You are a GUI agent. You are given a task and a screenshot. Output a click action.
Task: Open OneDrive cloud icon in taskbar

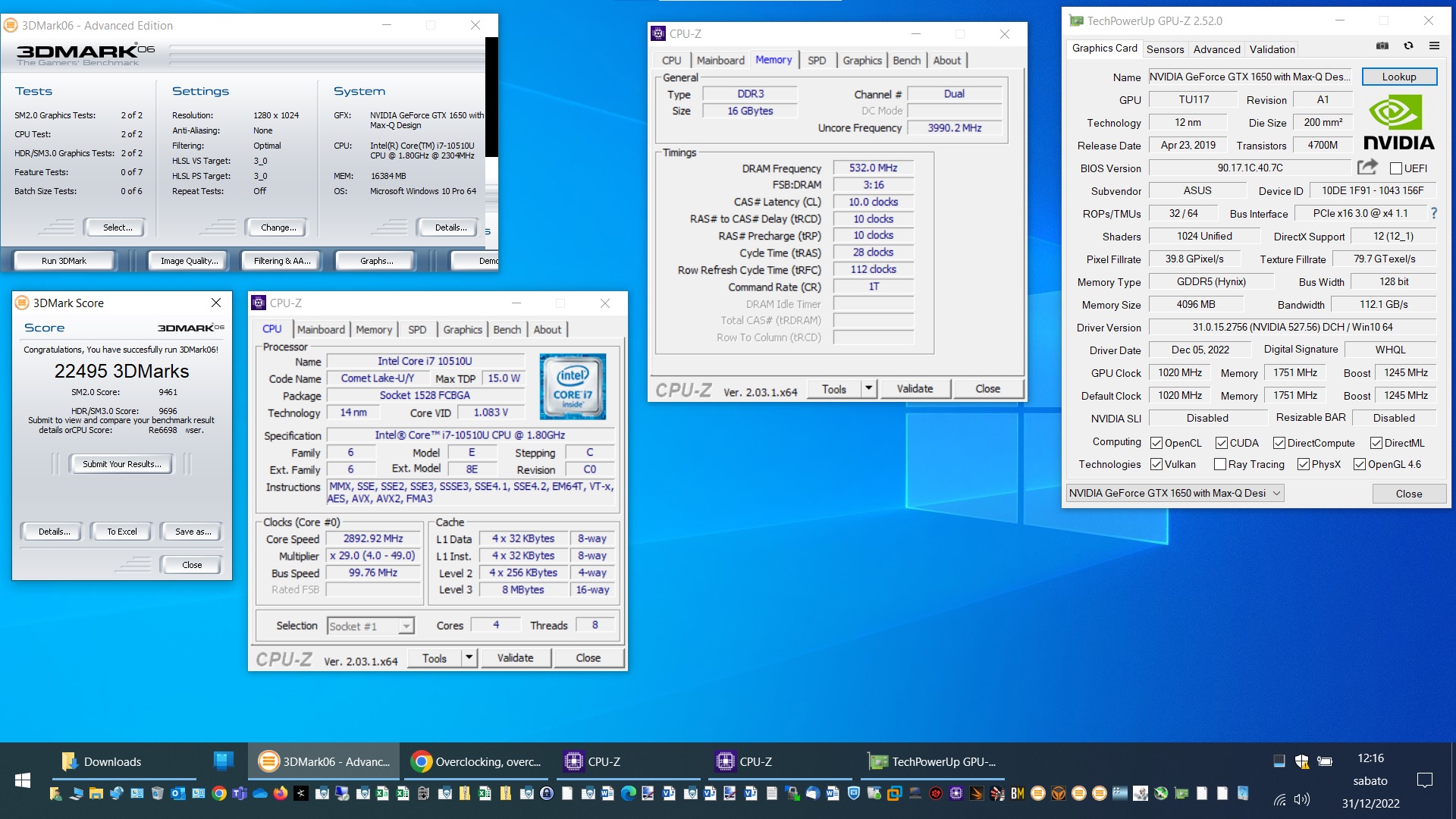pyautogui.click(x=260, y=793)
